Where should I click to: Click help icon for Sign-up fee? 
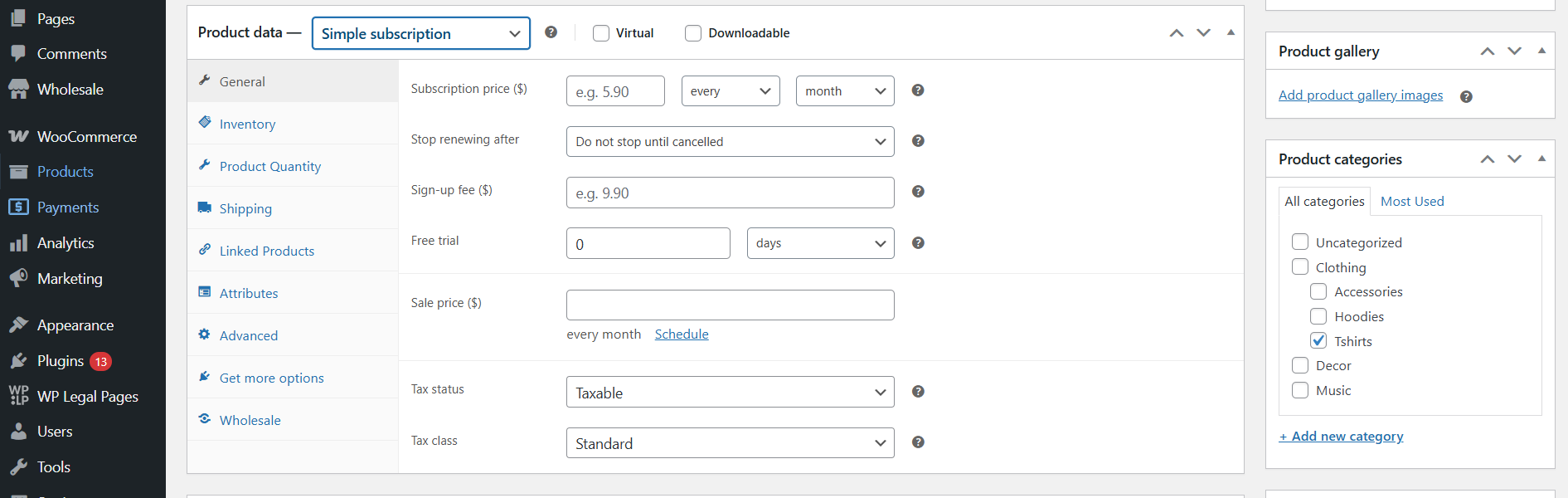(x=918, y=192)
